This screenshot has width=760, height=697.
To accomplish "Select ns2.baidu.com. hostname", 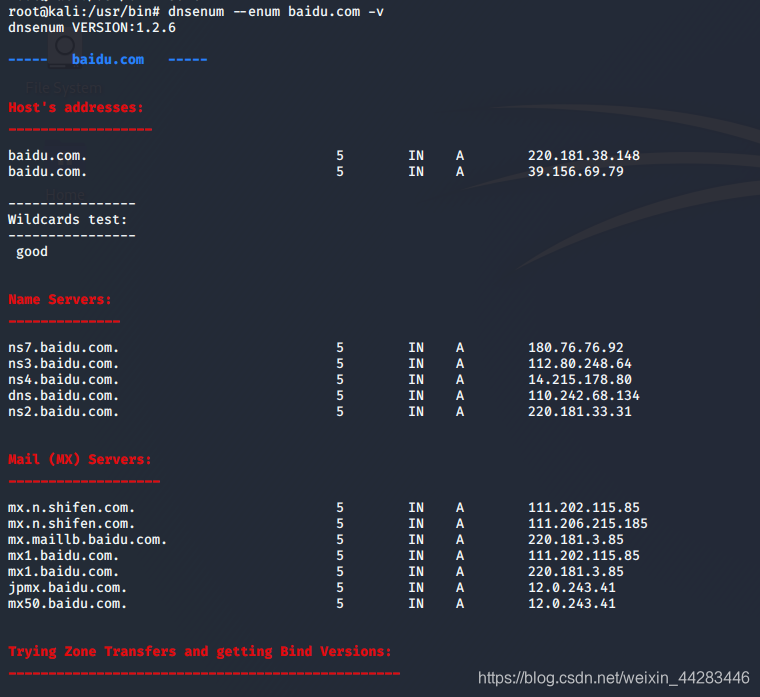I will (63, 412).
